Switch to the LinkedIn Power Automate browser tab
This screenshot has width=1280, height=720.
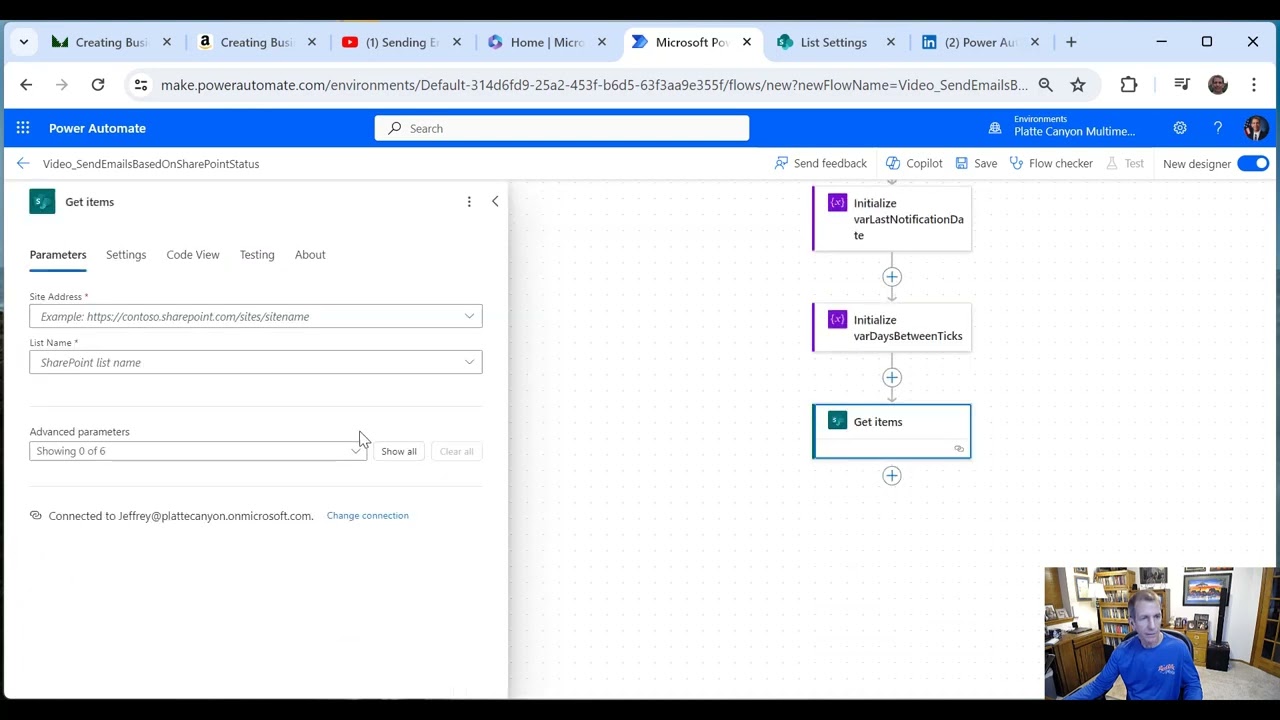pos(981,42)
